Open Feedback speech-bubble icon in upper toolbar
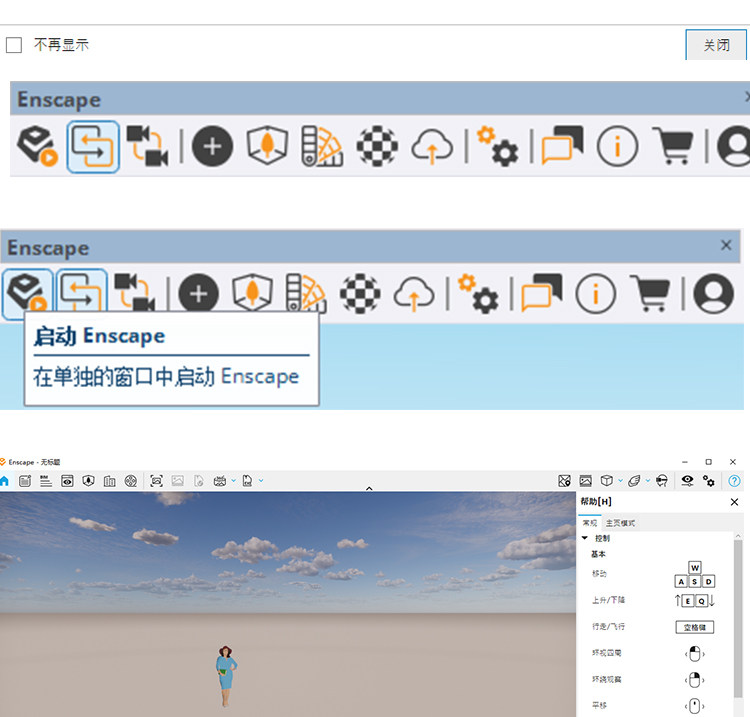750x717 pixels. 562,145
